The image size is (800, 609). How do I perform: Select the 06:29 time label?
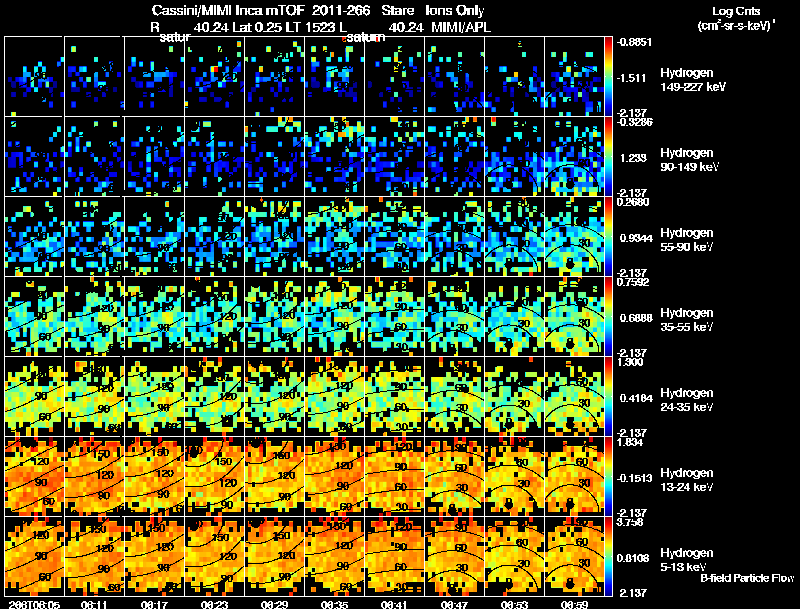(x=274, y=604)
